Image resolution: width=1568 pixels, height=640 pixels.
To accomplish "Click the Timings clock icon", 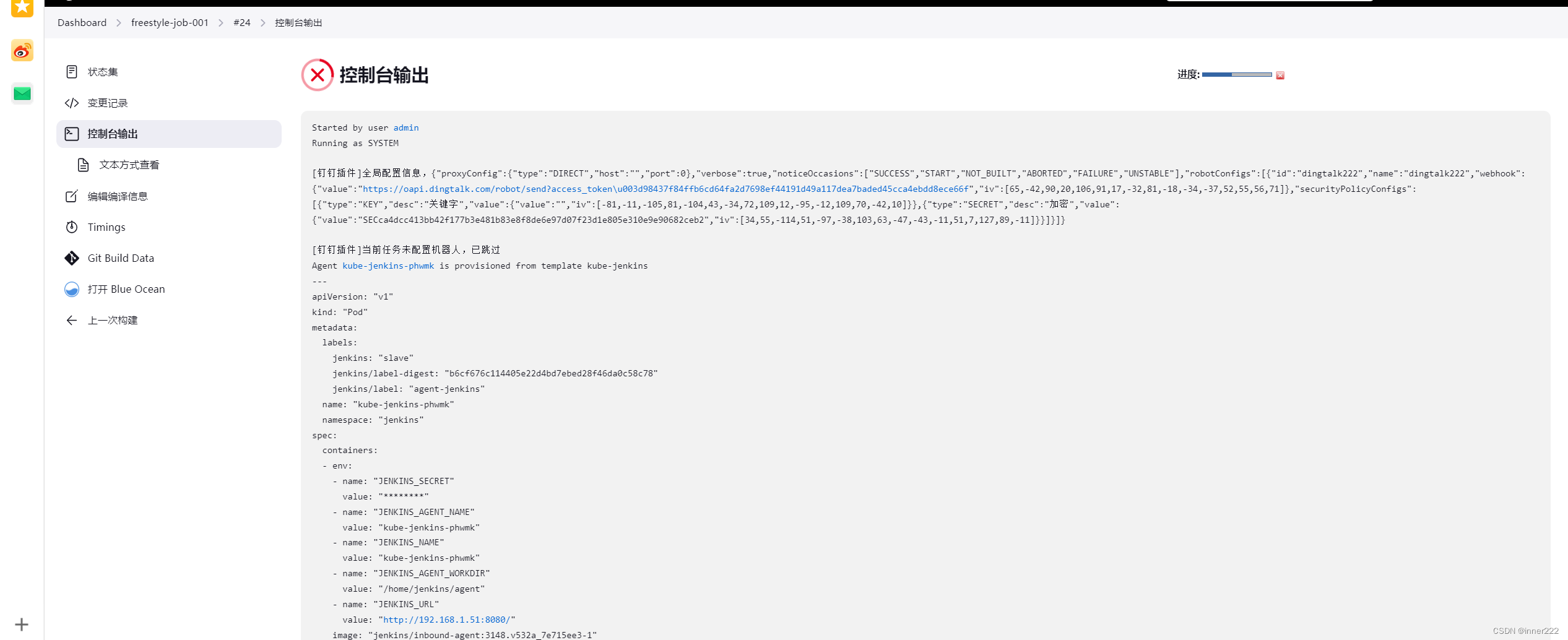I will (x=72, y=227).
